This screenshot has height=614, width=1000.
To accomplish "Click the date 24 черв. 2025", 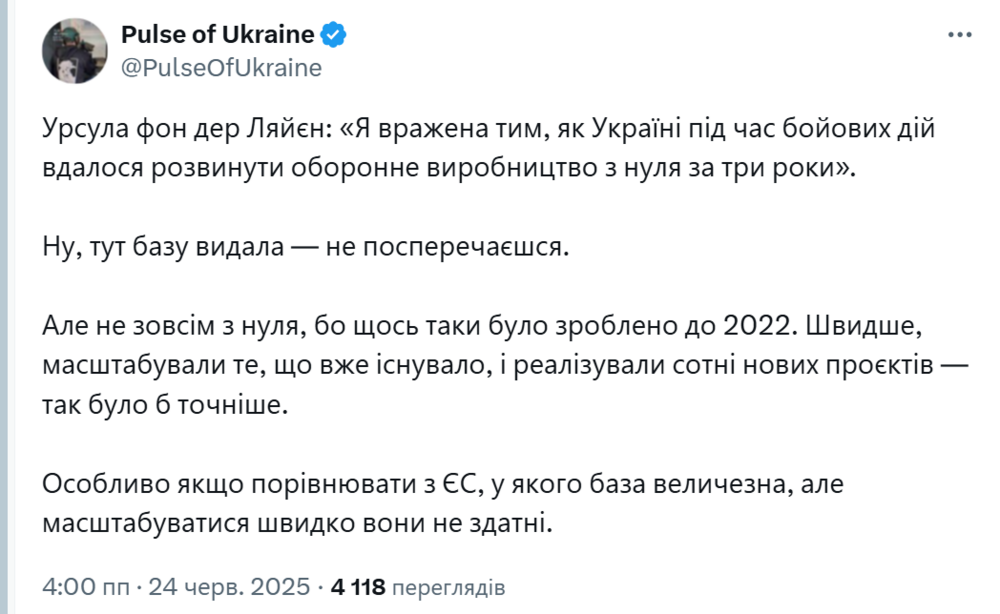I will point(232,585).
